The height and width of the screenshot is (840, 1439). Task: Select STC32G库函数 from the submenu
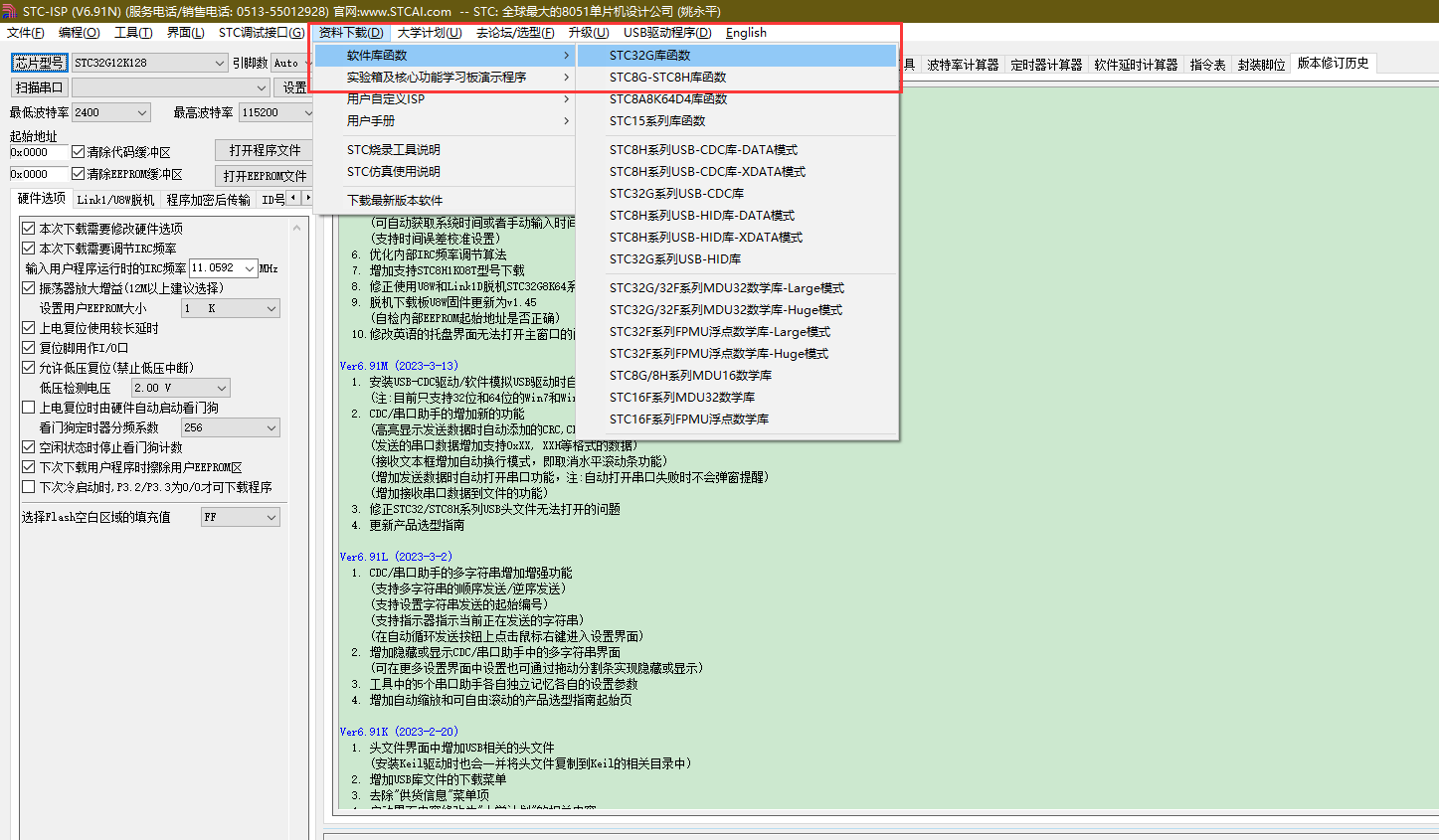(x=737, y=56)
